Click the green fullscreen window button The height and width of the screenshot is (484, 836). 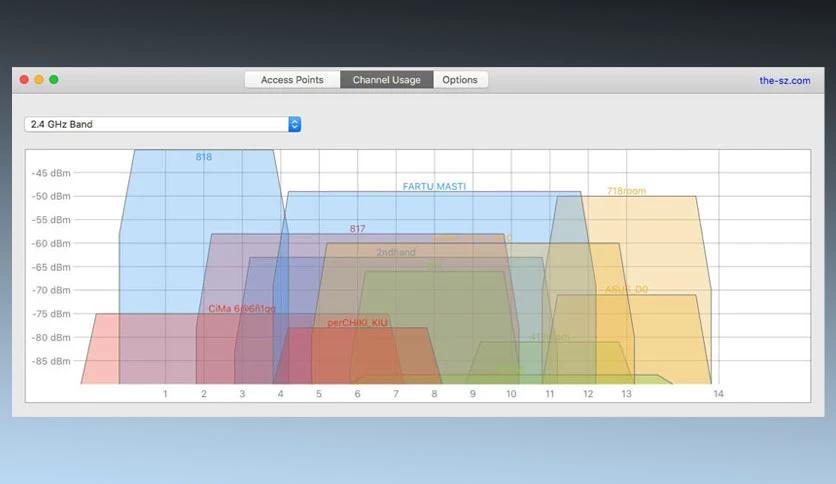(x=54, y=79)
